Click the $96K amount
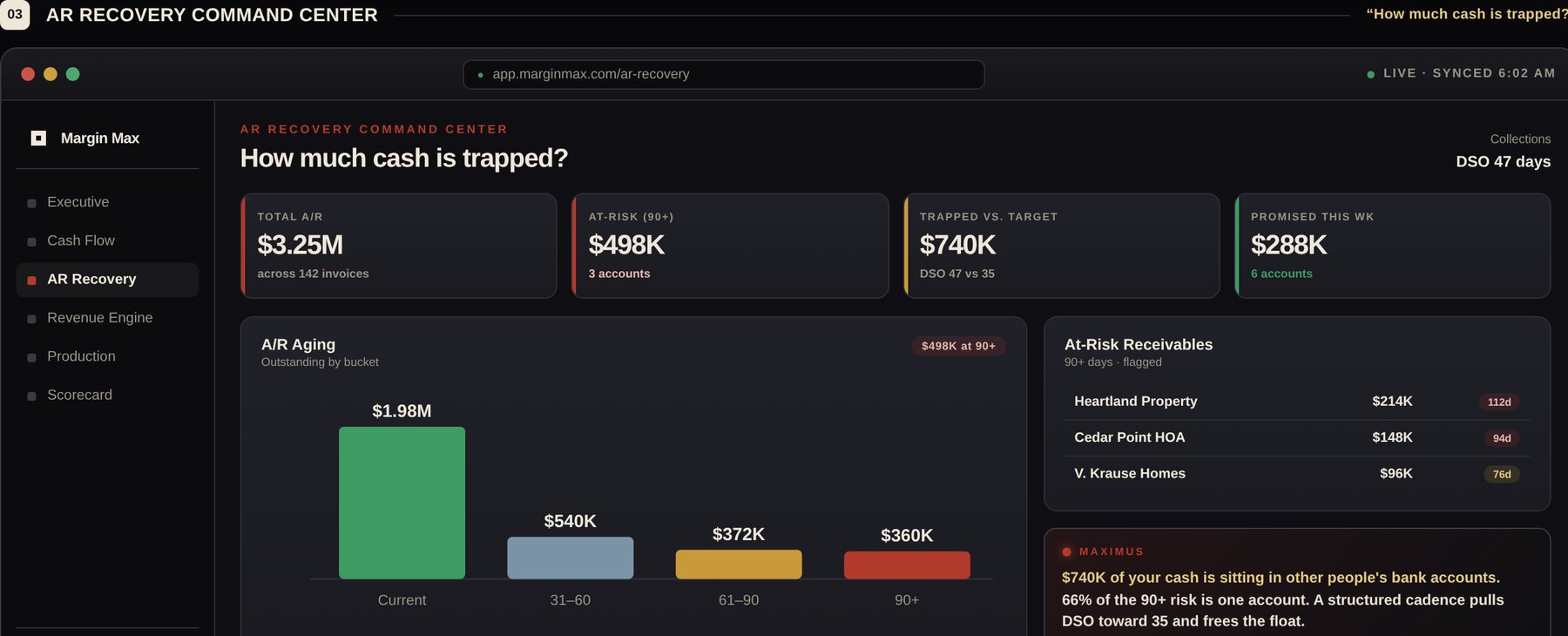This screenshot has width=1568, height=636. 1396,473
